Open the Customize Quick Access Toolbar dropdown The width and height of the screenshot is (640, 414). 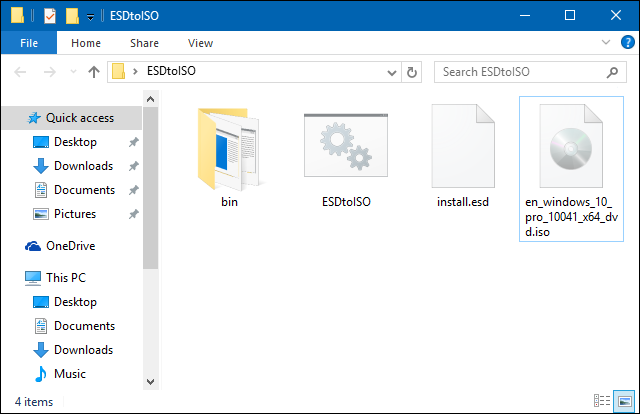click(x=91, y=17)
